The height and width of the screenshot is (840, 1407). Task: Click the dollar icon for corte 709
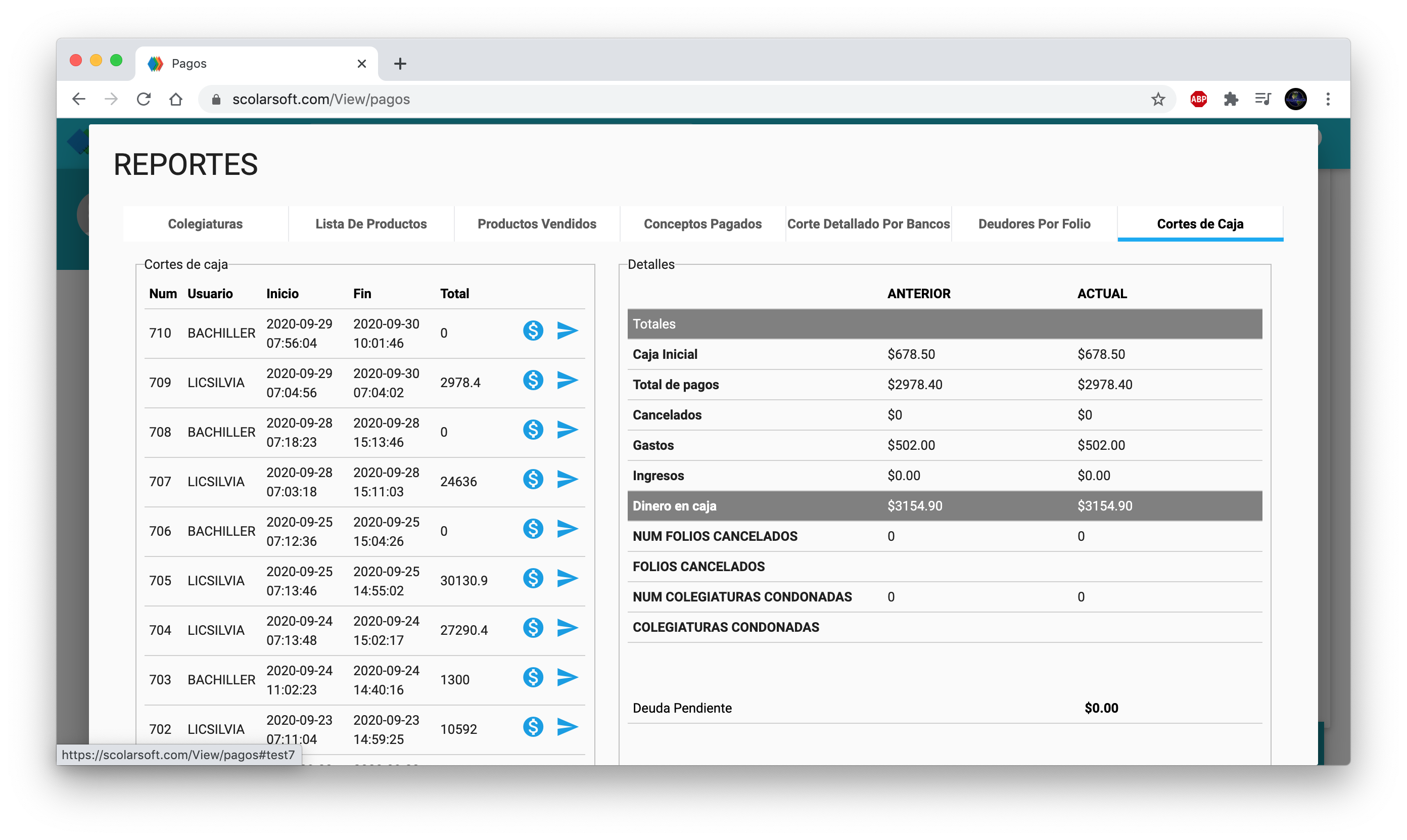pyautogui.click(x=533, y=381)
